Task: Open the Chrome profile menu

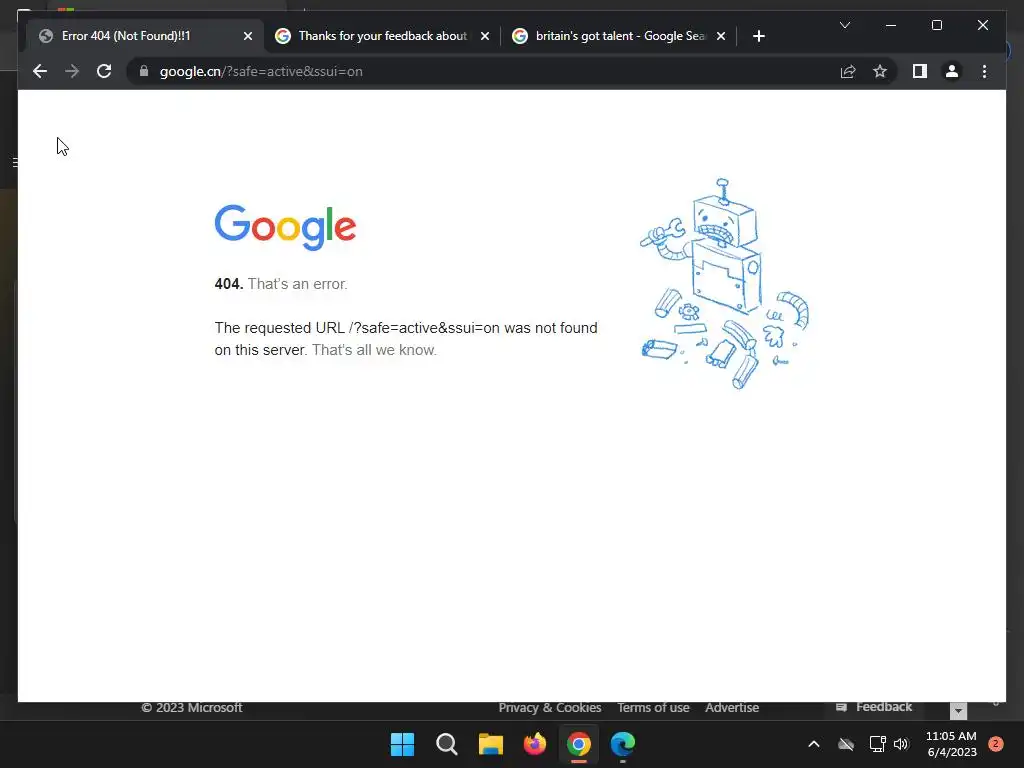Action: click(952, 71)
